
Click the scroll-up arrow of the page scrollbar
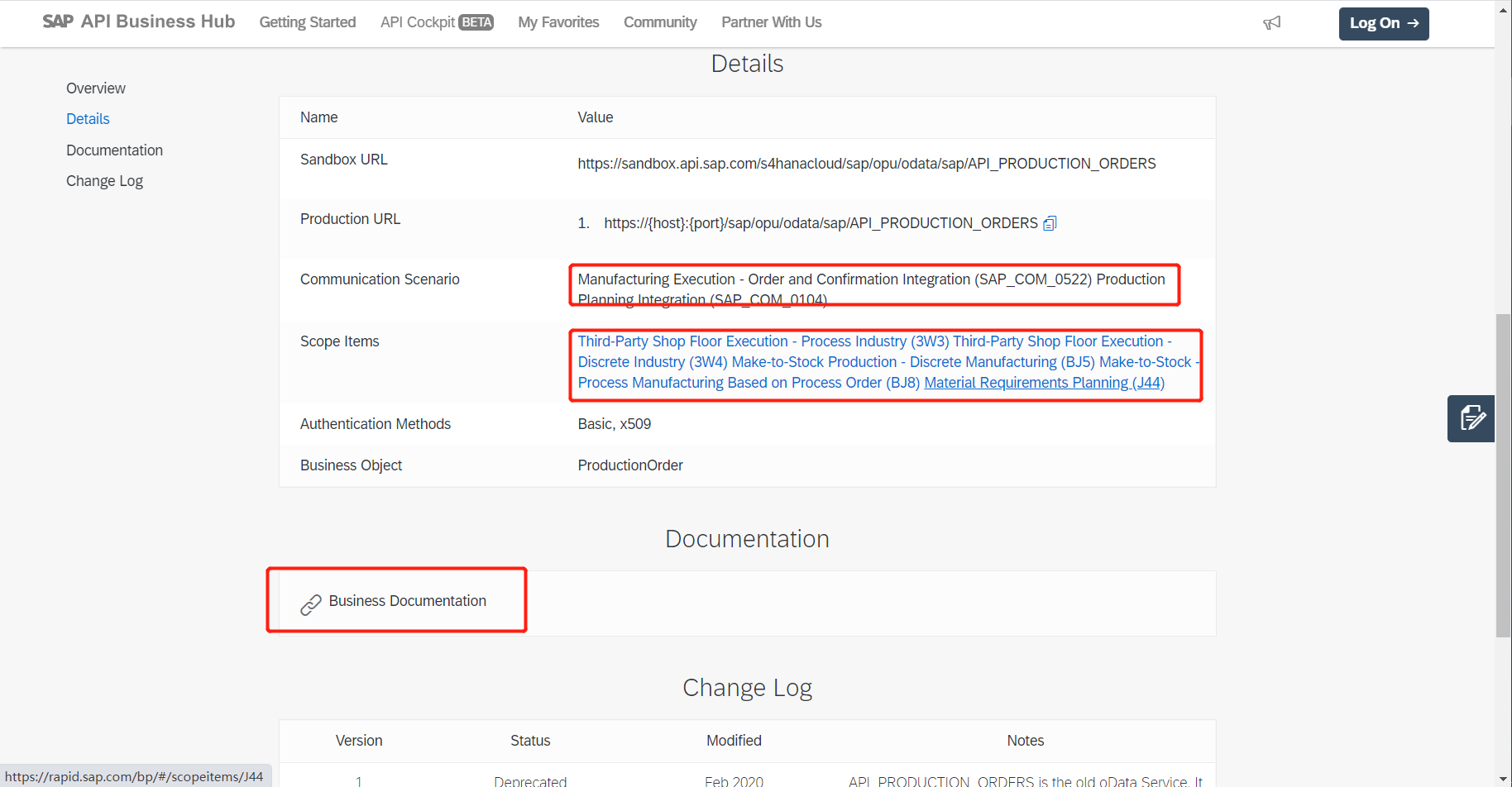click(x=1502, y=10)
